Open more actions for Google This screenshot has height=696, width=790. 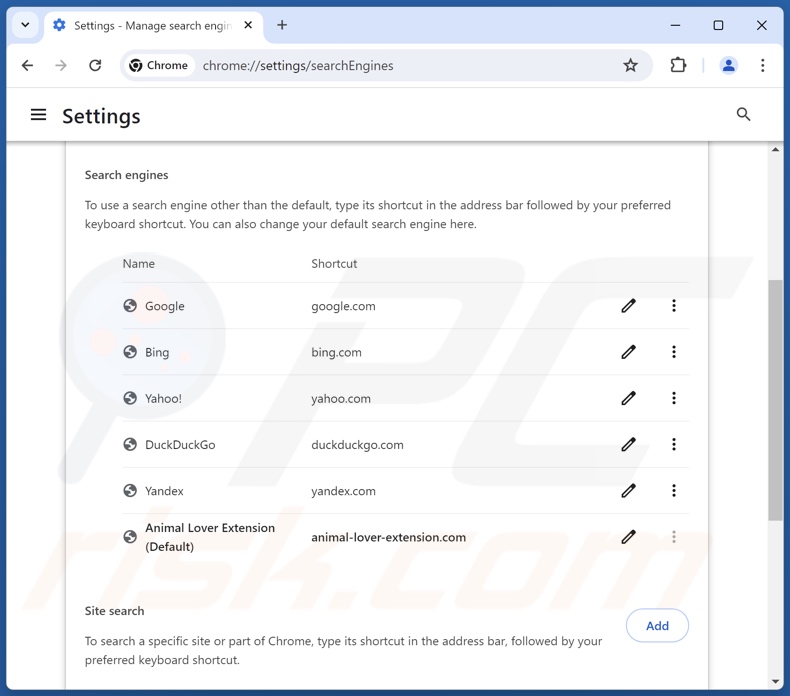tap(674, 306)
